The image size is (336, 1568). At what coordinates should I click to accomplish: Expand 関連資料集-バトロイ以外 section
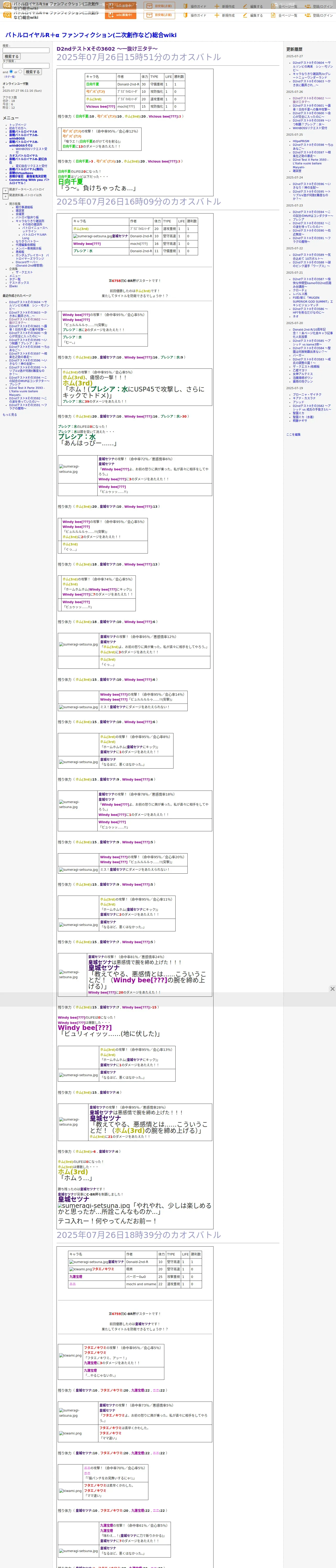(x=5, y=196)
